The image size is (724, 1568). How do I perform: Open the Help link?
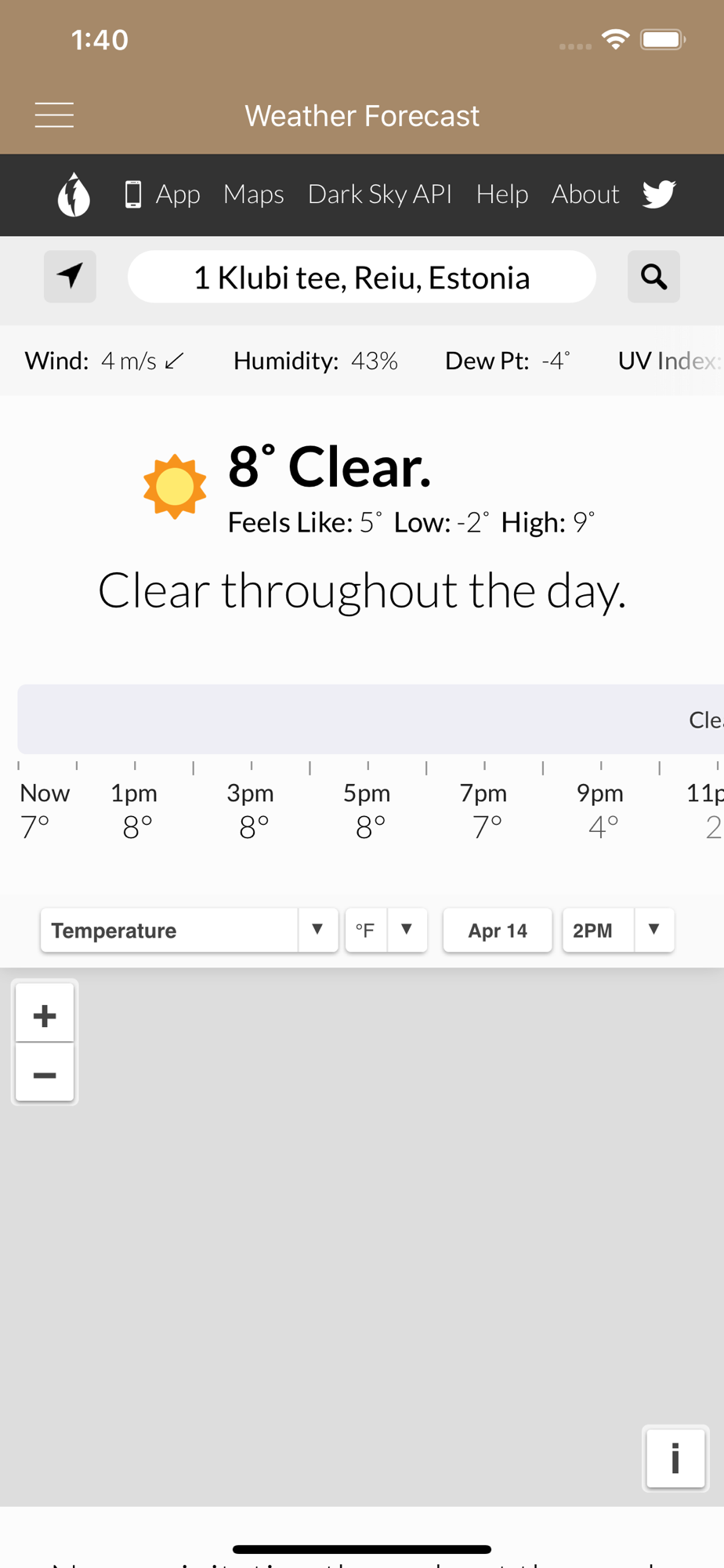tap(502, 194)
